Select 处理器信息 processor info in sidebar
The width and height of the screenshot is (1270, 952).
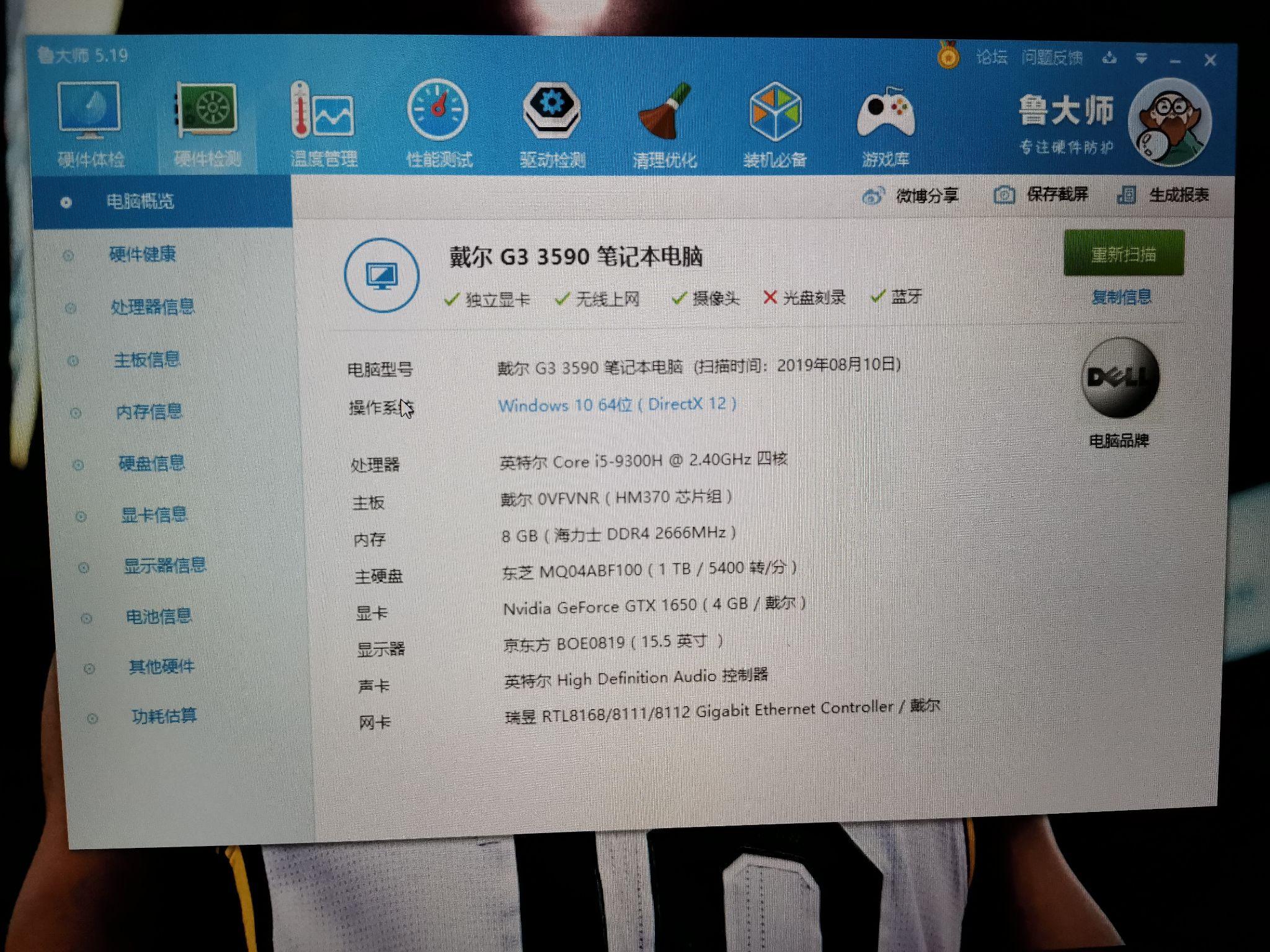[153, 307]
